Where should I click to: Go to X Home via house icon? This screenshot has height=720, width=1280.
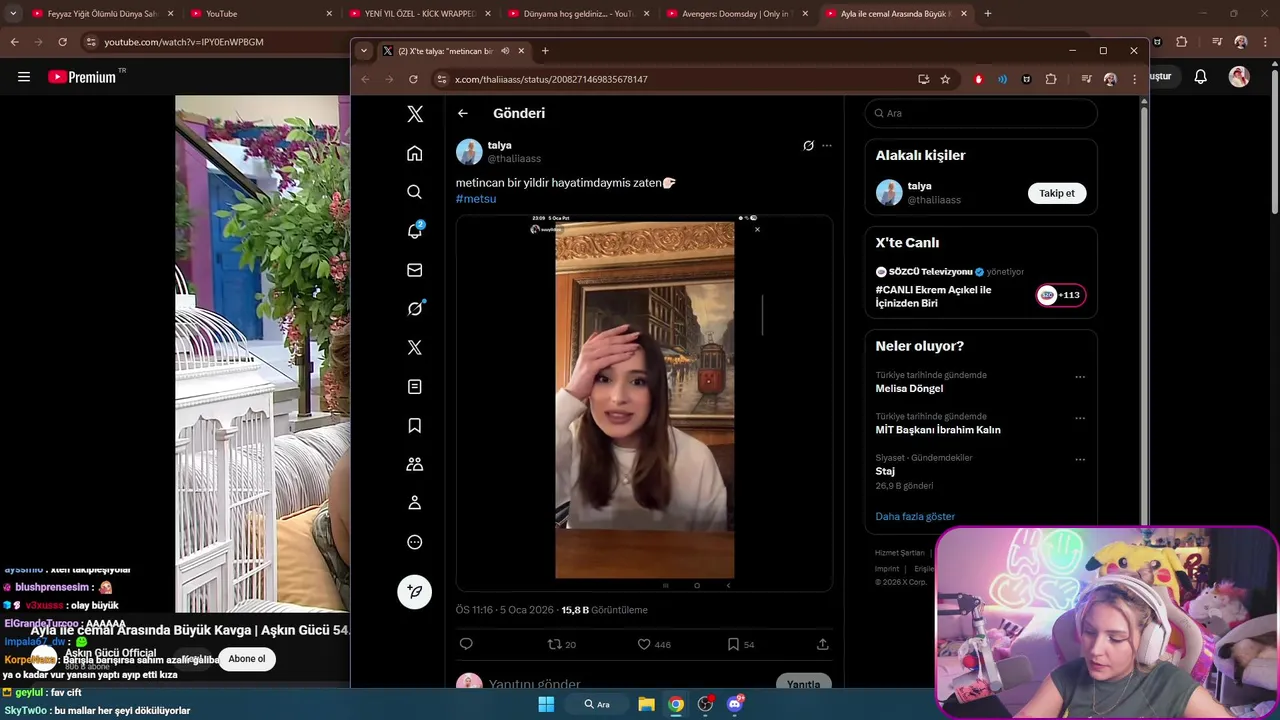tap(415, 153)
